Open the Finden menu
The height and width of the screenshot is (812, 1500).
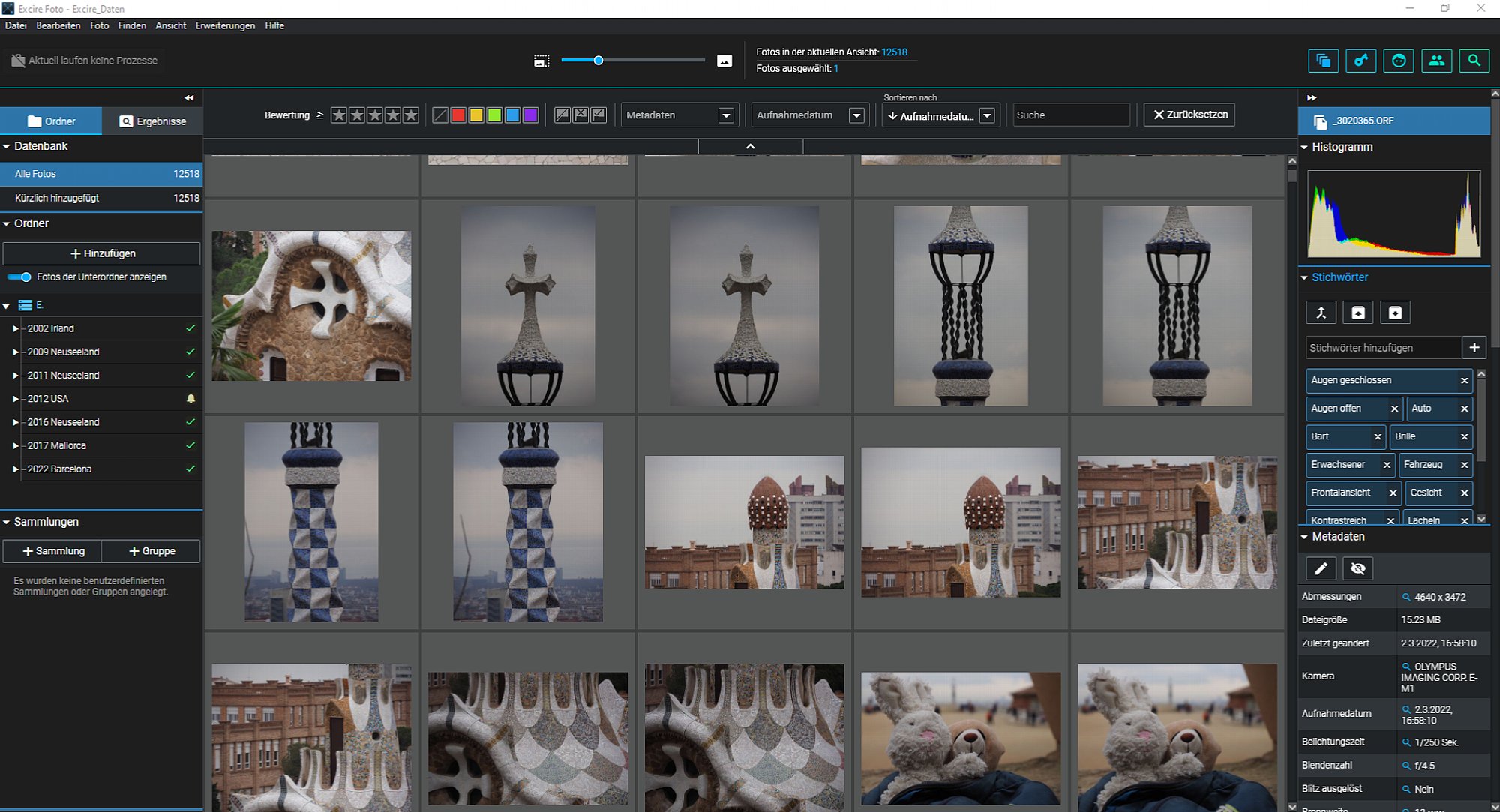pos(132,25)
